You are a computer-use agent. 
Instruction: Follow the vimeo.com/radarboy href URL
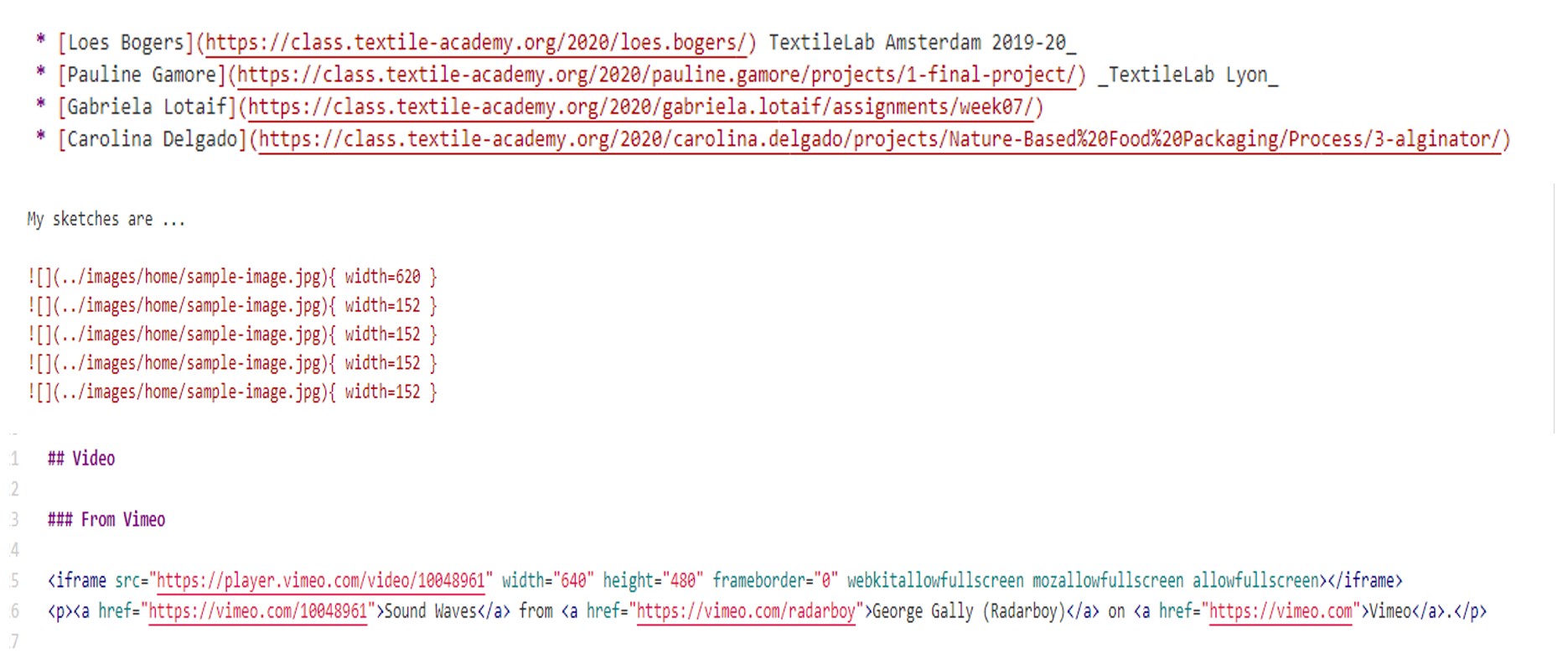[x=746, y=612]
